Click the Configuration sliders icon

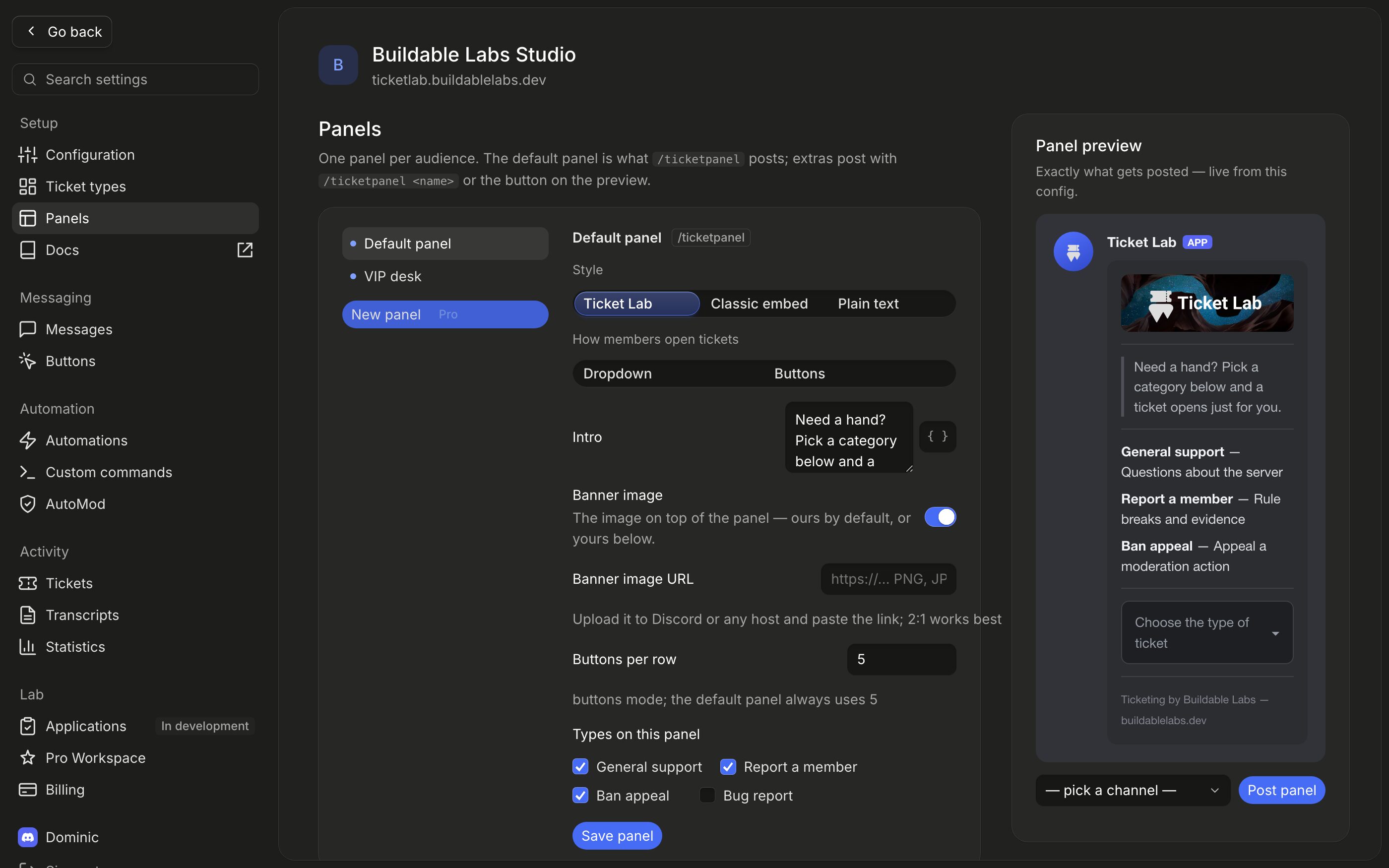point(28,155)
